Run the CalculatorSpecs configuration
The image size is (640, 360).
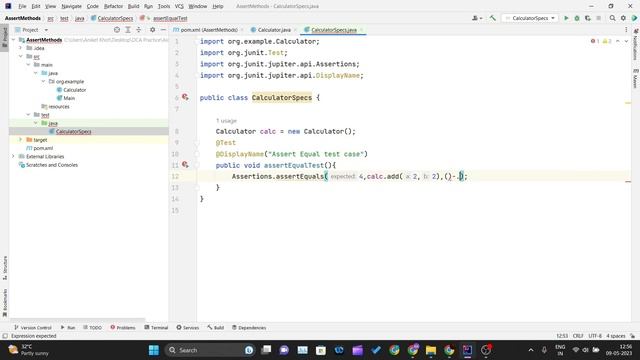click(566, 18)
